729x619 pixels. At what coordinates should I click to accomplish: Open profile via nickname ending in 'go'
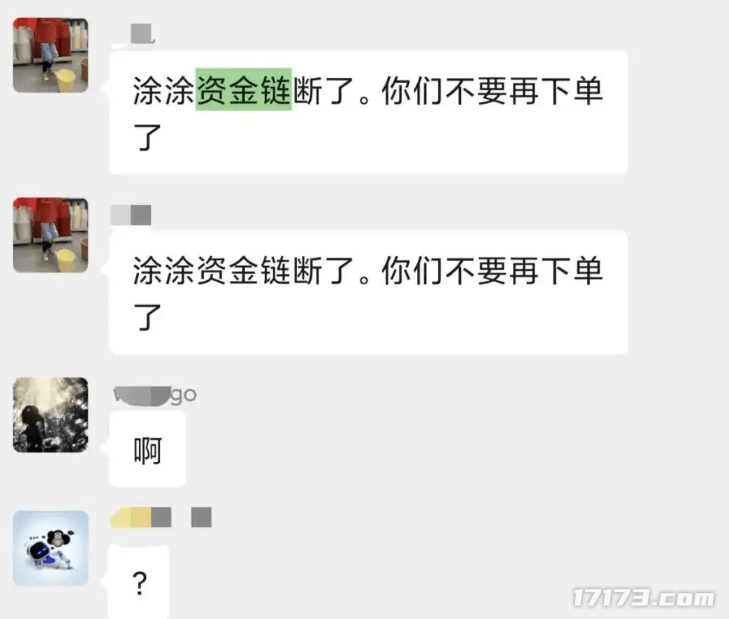(155, 395)
